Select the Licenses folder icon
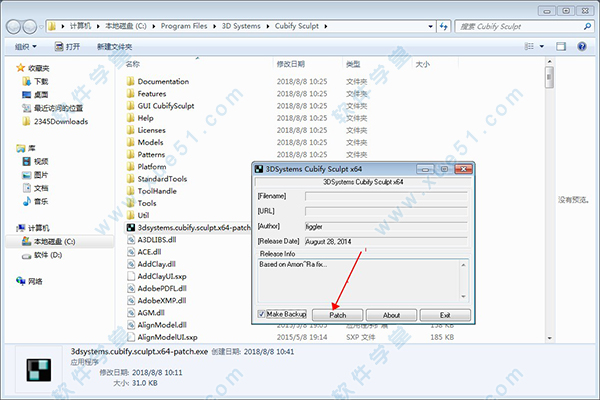Screen dimensions: 600x400 [130, 130]
